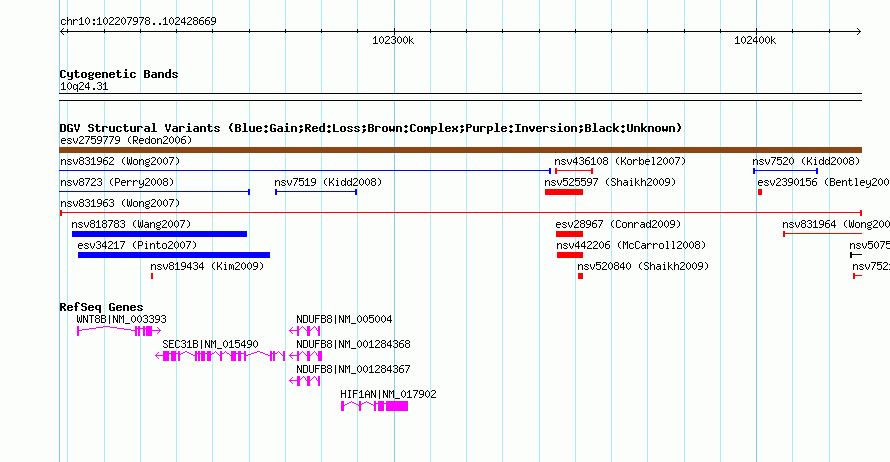890x462 pixels.
Task: Open the nsv520840 (Shaikh2009) label
Action: [x=643, y=266]
